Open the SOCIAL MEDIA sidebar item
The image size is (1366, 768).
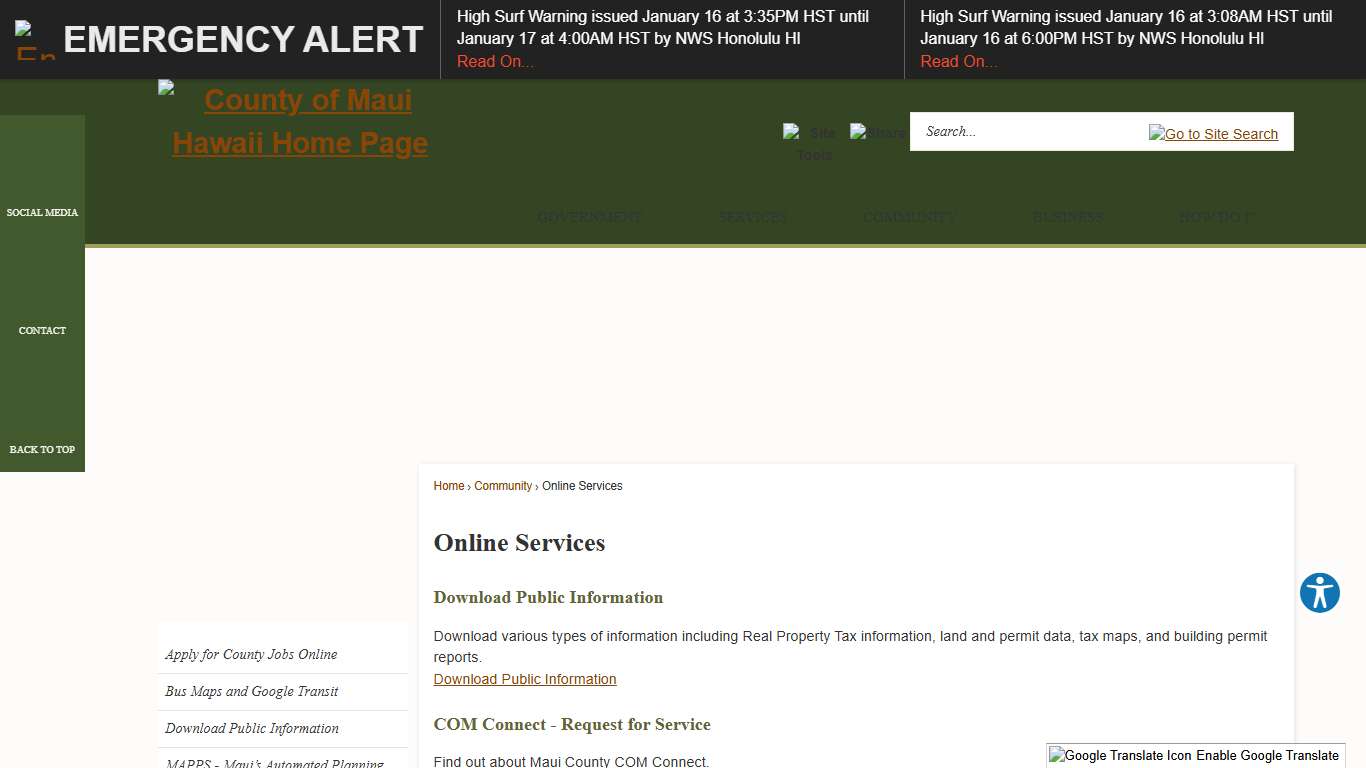coord(42,212)
